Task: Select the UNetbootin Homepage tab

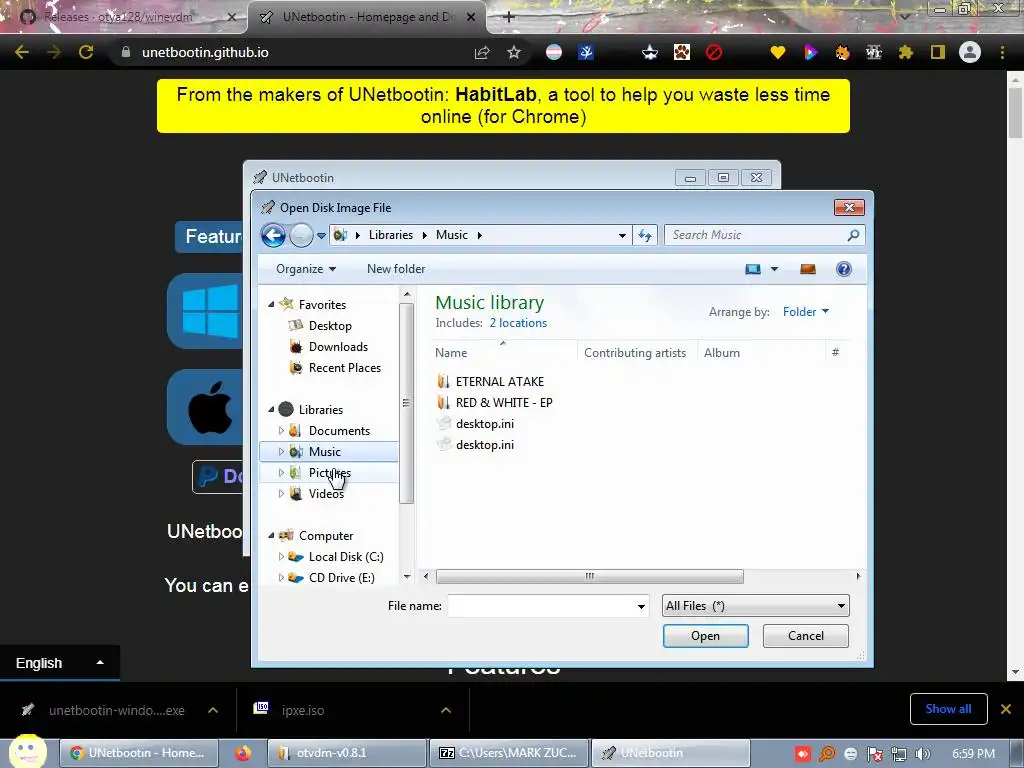Action: pos(367,17)
